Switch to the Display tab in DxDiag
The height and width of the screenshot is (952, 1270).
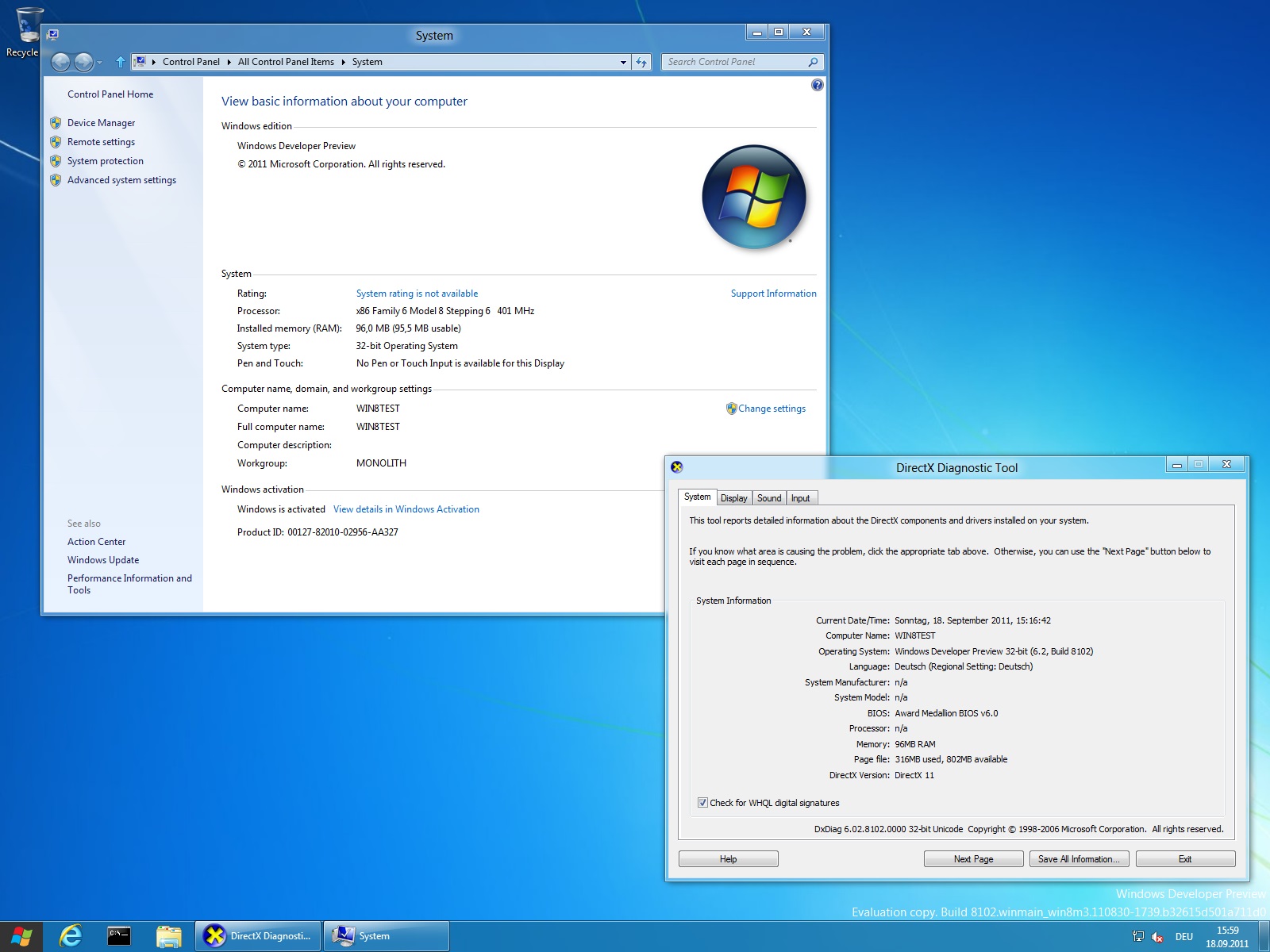[x=733, y=498]
